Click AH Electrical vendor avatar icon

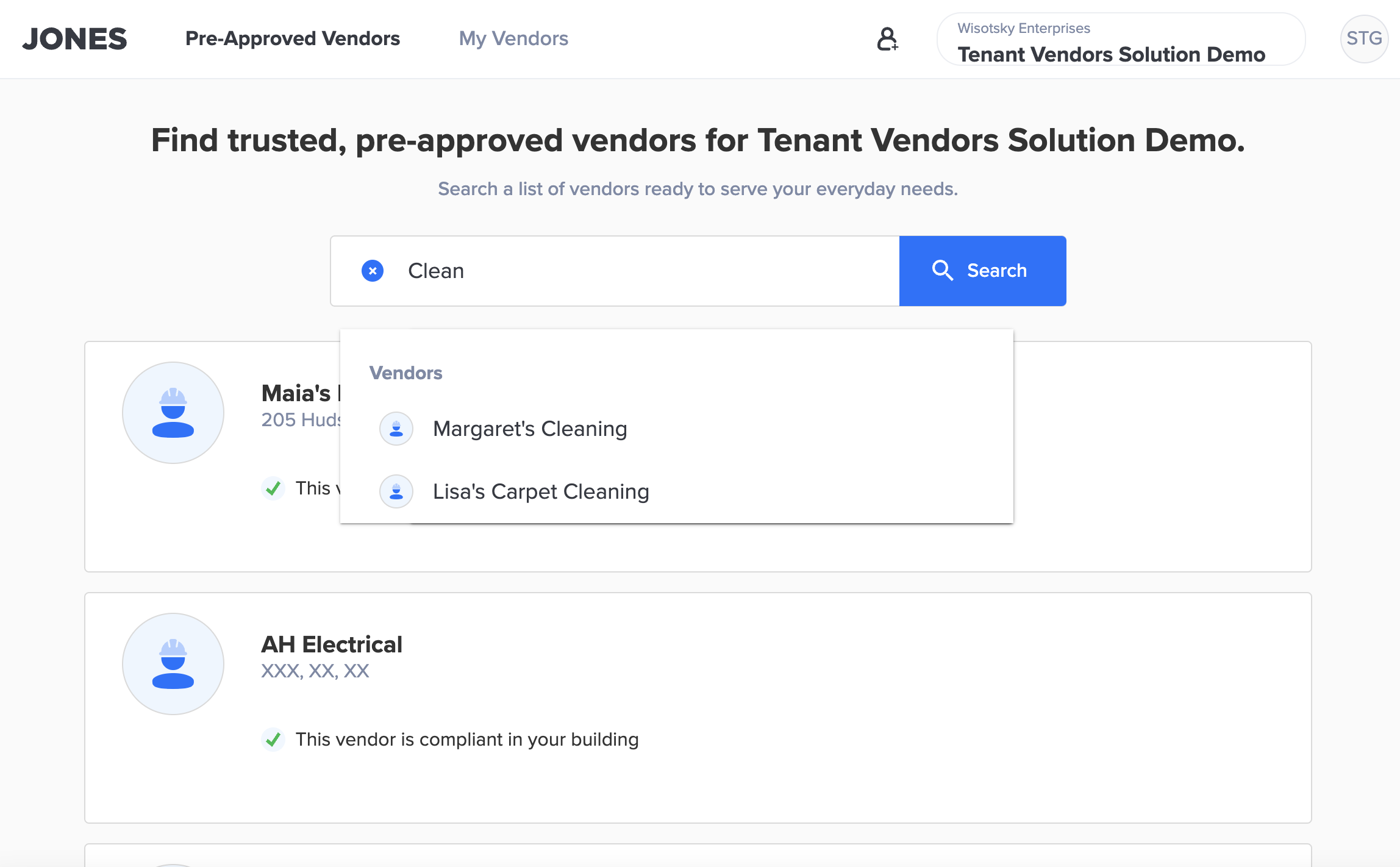click(173, 664)
